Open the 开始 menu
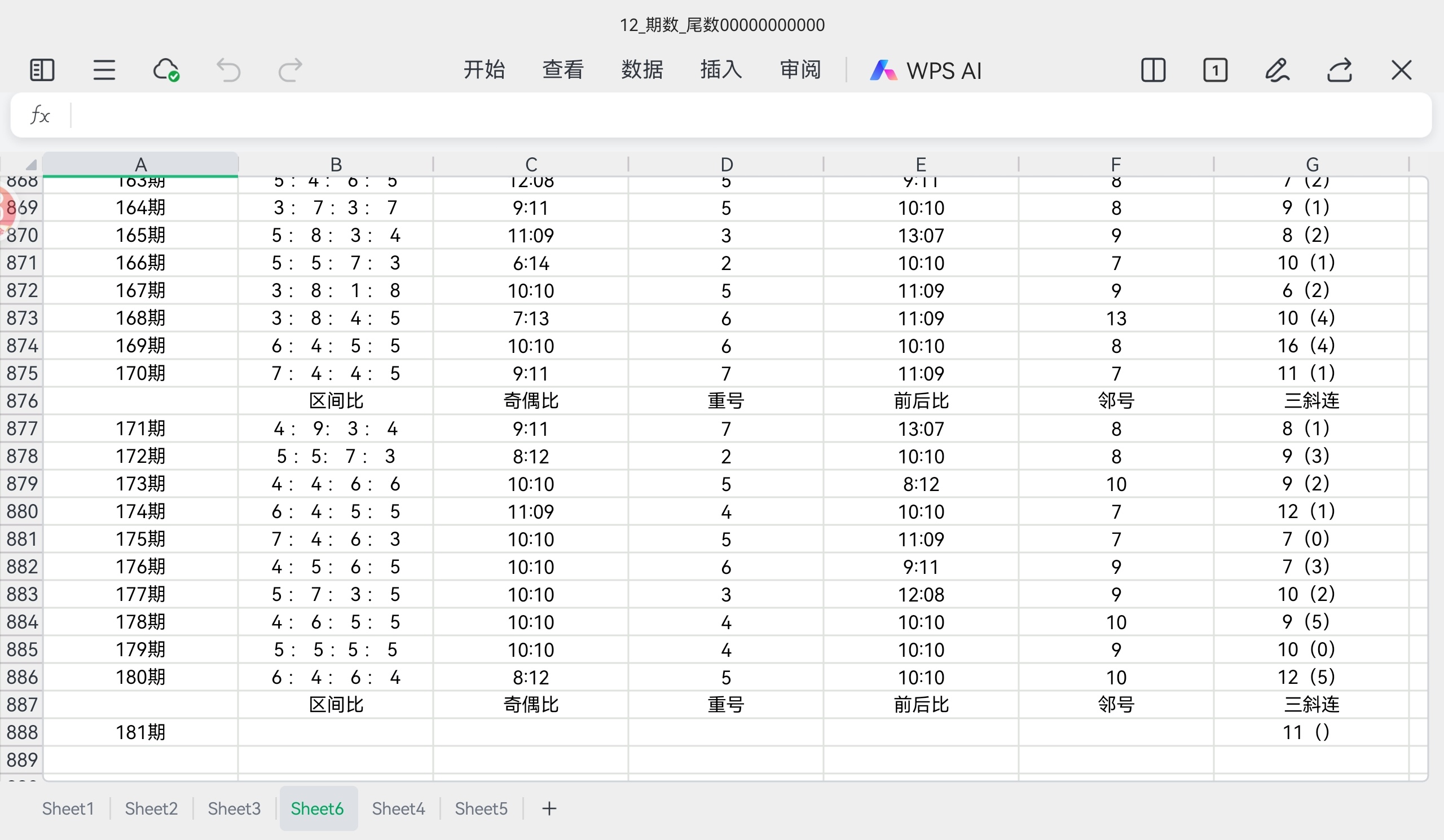1444x840 pixels. [483, 70]
